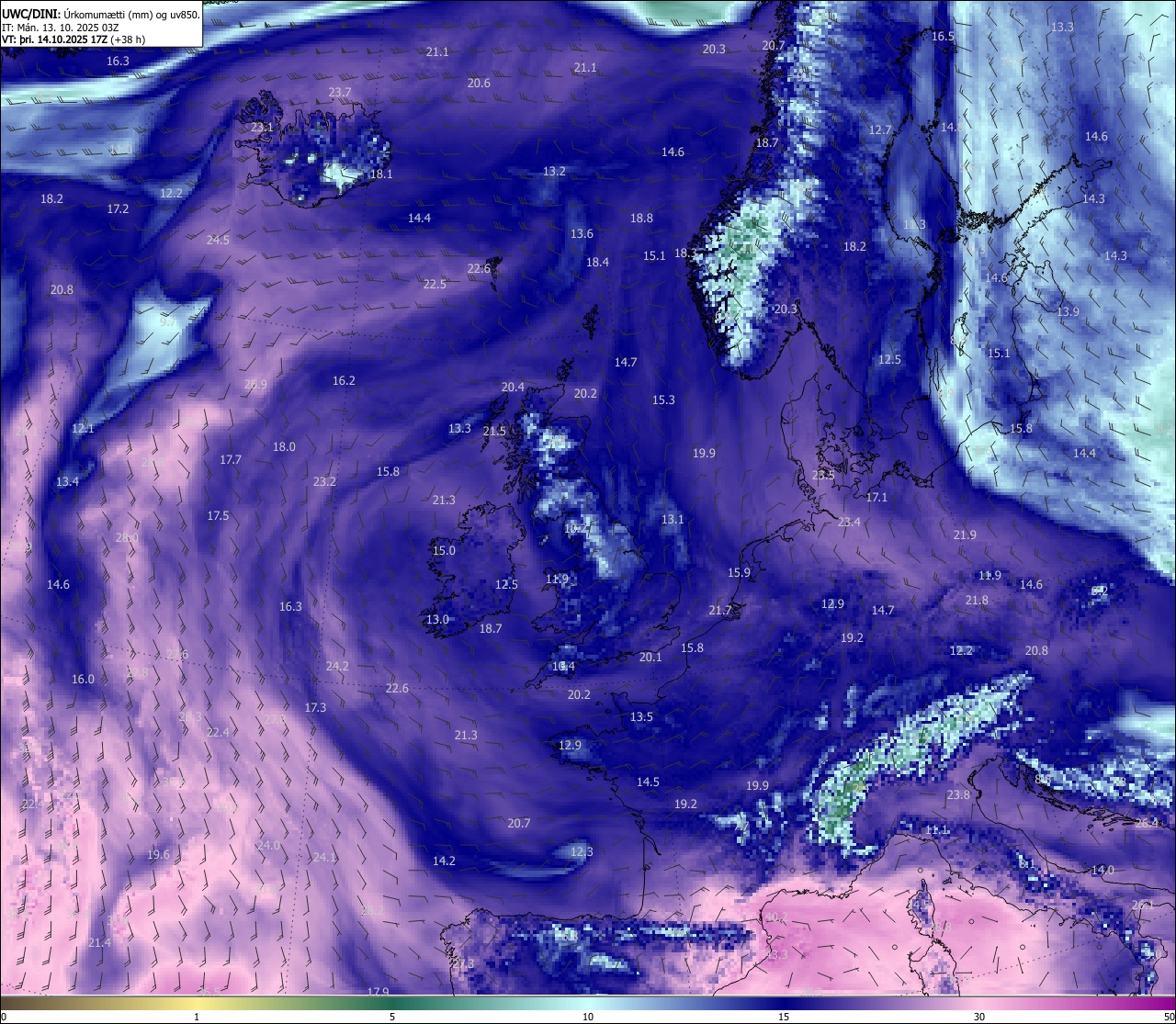
Task: Click the 21.5 value by the Hebrides
Action: 494,431
